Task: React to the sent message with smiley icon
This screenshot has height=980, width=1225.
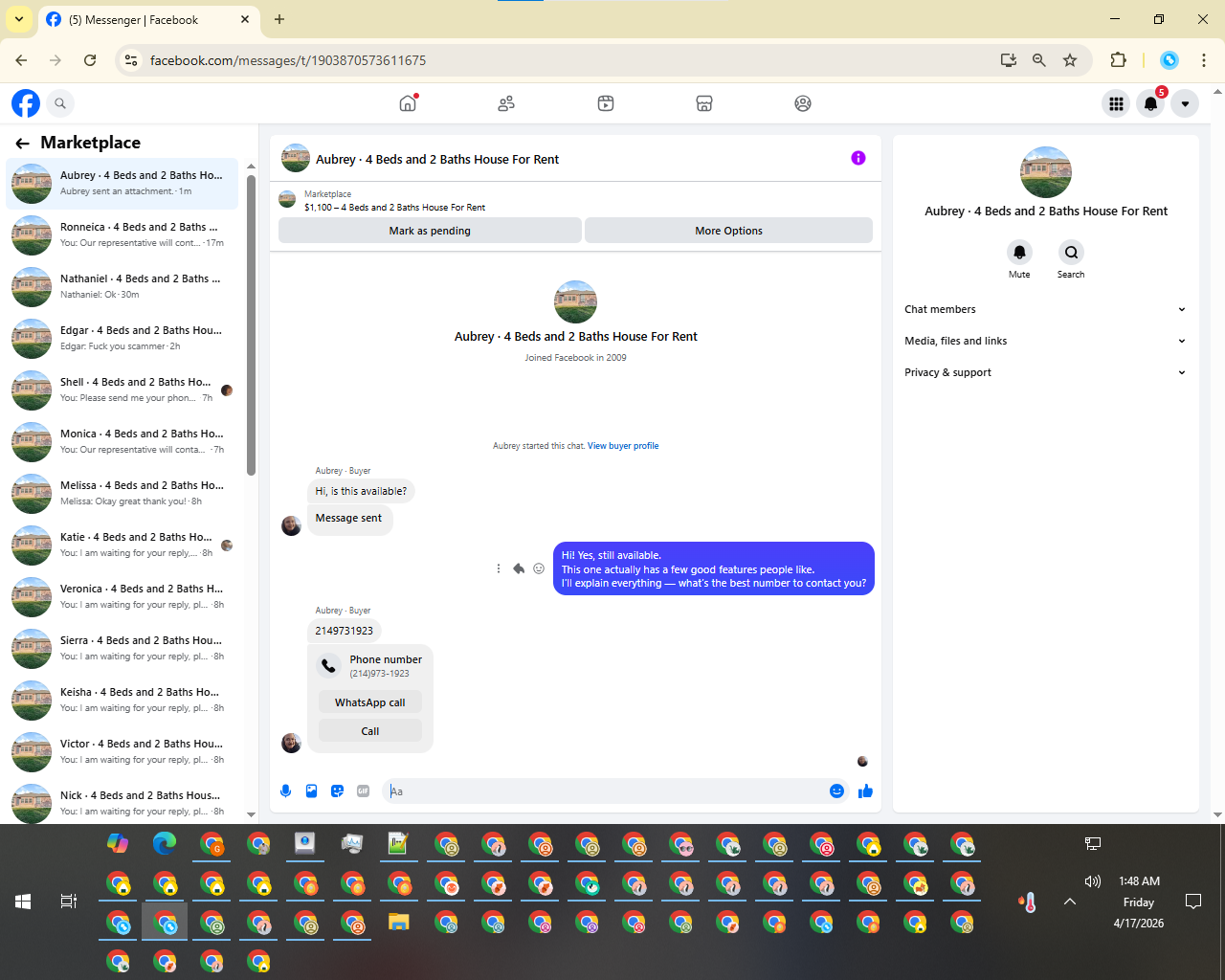Action: 539,568
